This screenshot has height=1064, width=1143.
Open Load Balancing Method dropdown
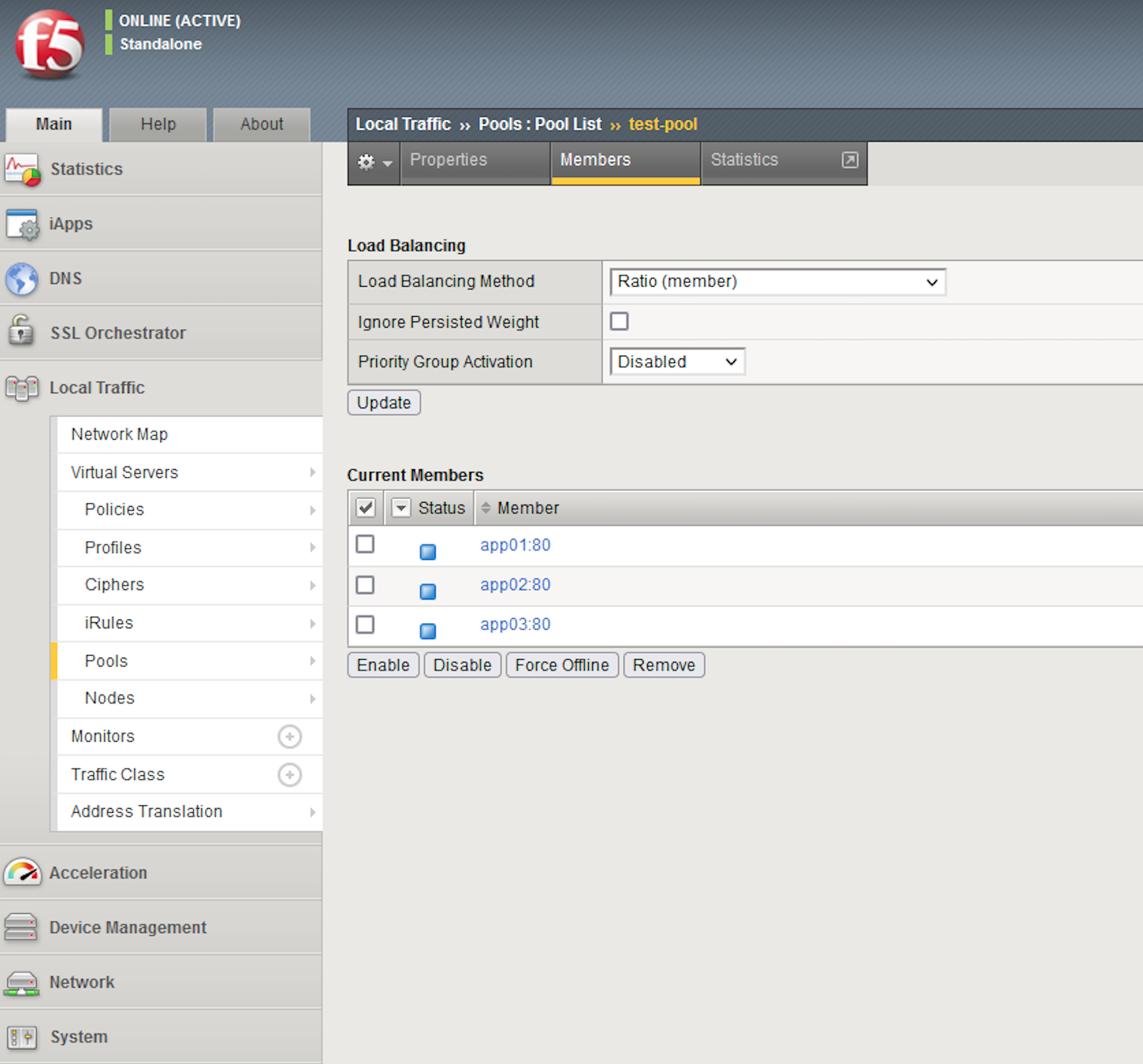click(x=777, y=282)
